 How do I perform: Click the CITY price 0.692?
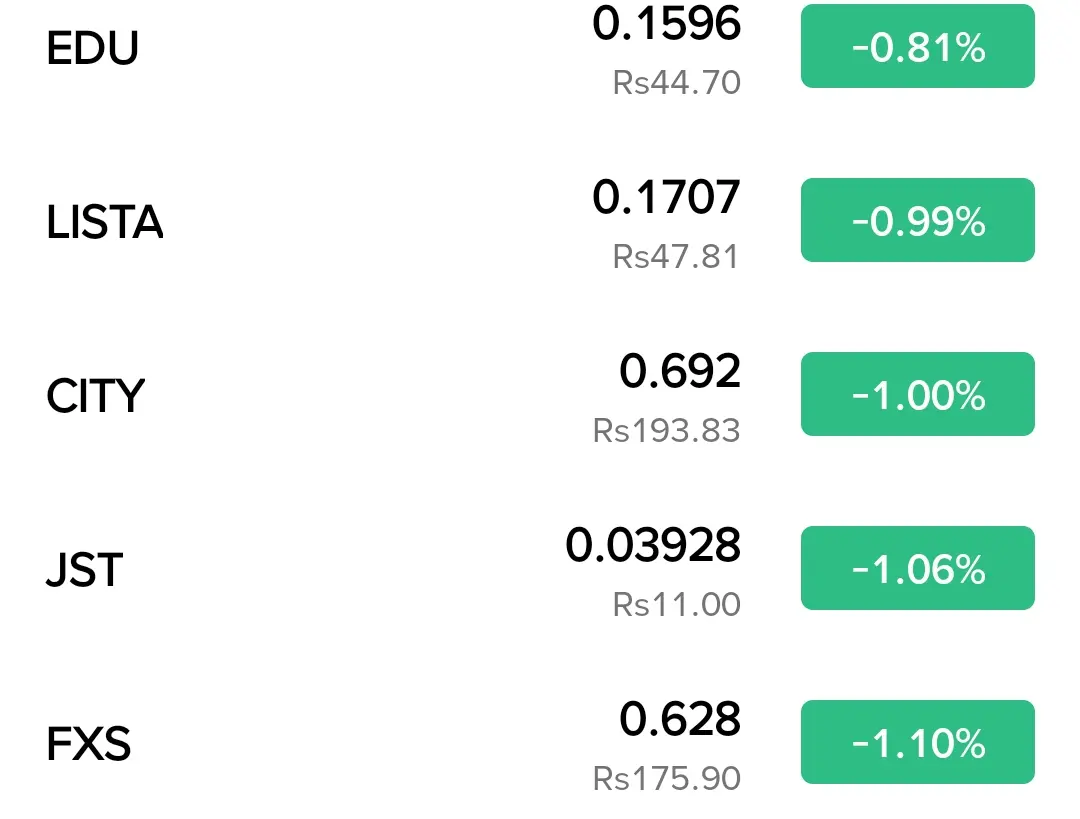tap(680, 371)
